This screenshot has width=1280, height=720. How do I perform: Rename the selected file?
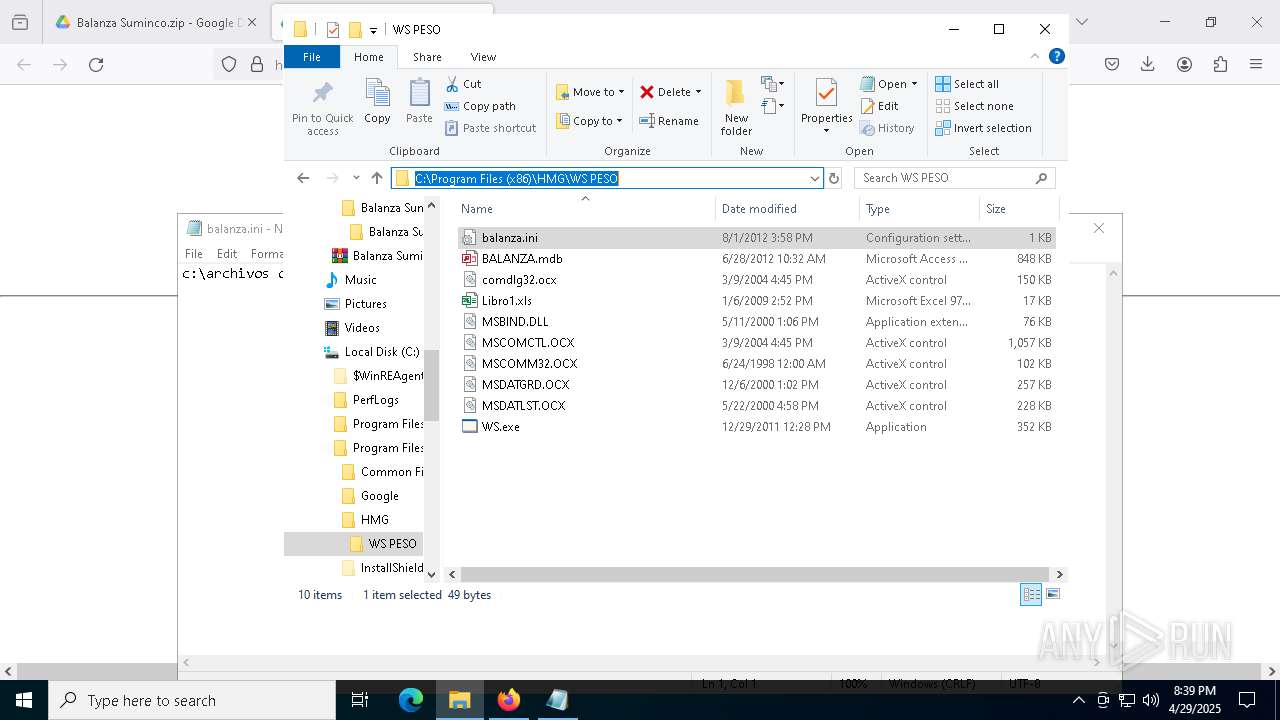pos(670,121)
